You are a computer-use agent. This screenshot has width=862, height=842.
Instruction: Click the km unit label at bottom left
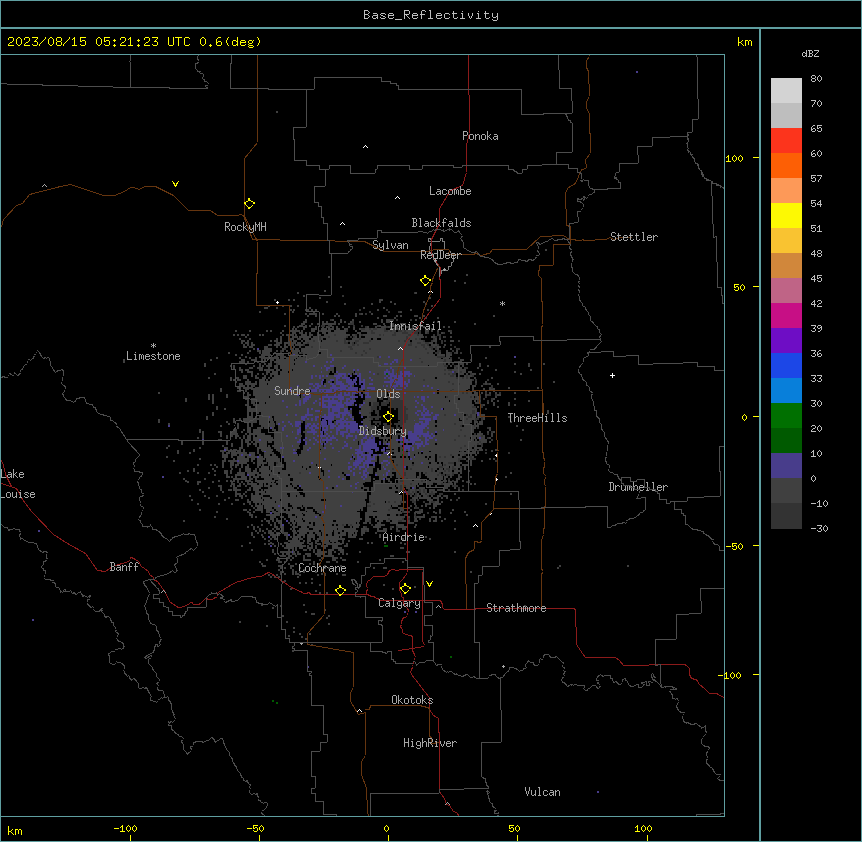click(x=15, y=830)
